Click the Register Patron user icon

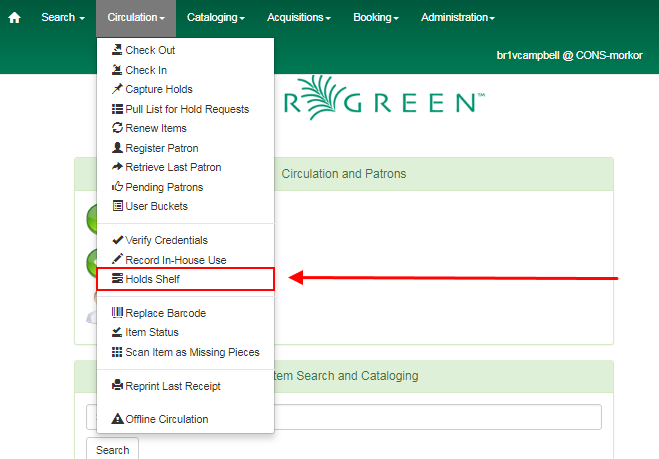click(117, 148)
